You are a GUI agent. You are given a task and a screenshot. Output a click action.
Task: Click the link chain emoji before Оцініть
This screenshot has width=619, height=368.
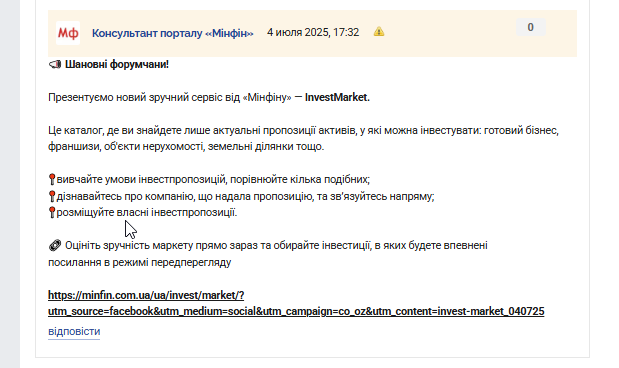55,246
